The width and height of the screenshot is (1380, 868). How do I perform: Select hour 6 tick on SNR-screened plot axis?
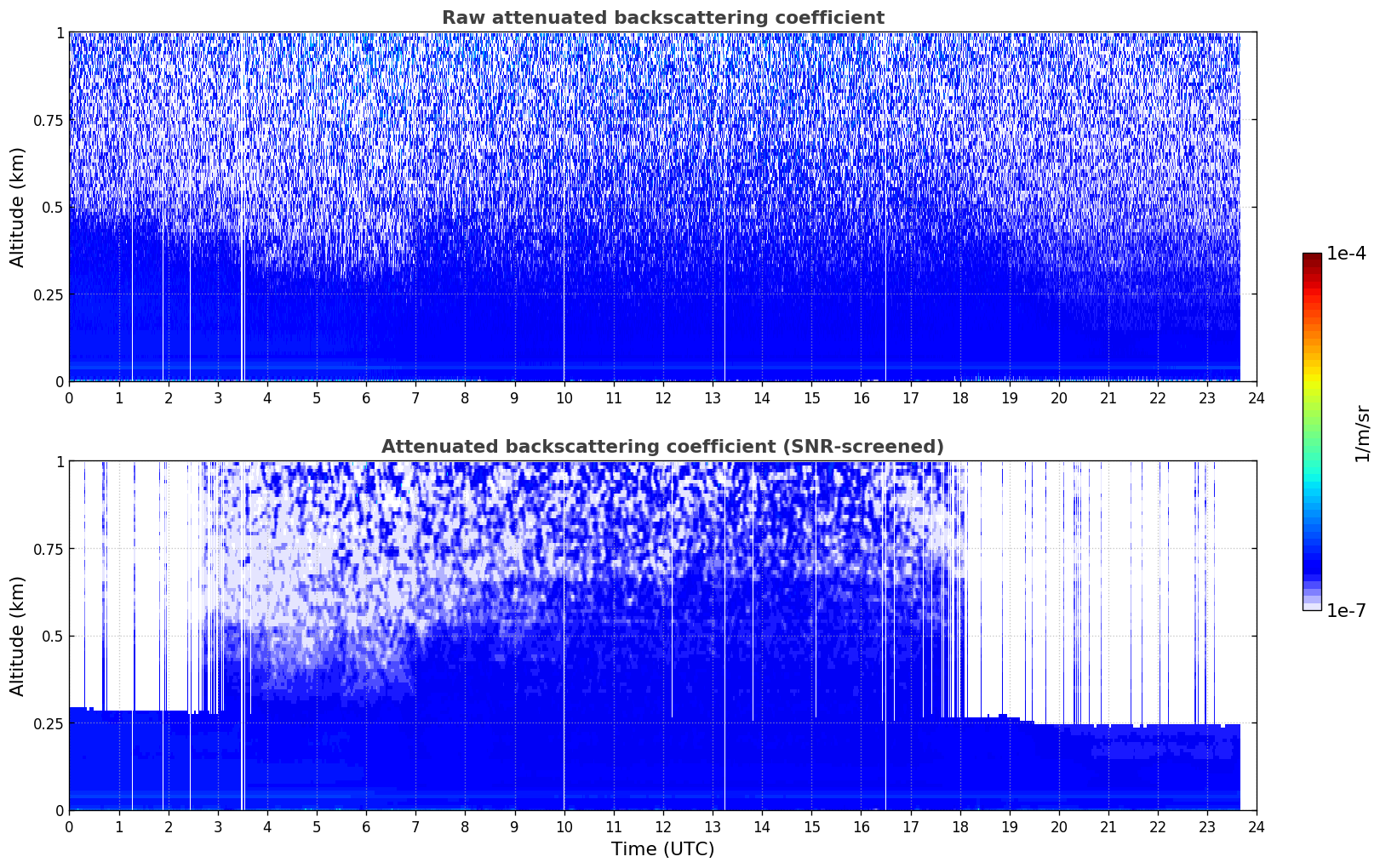366,826
